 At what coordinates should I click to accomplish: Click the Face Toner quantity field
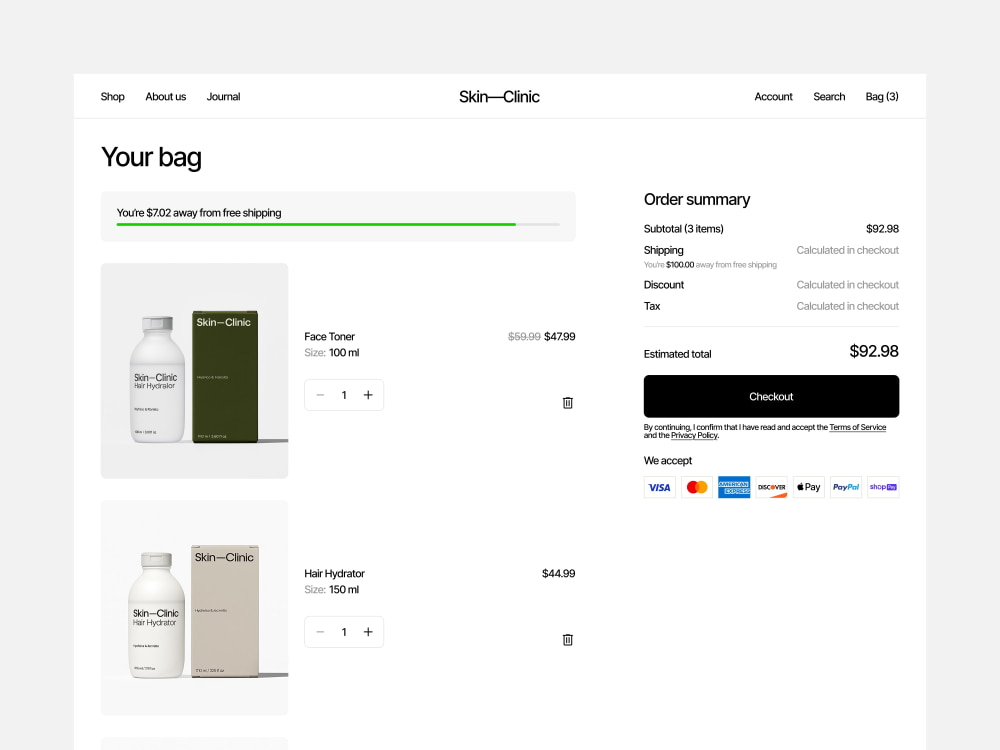click(344, 395)
